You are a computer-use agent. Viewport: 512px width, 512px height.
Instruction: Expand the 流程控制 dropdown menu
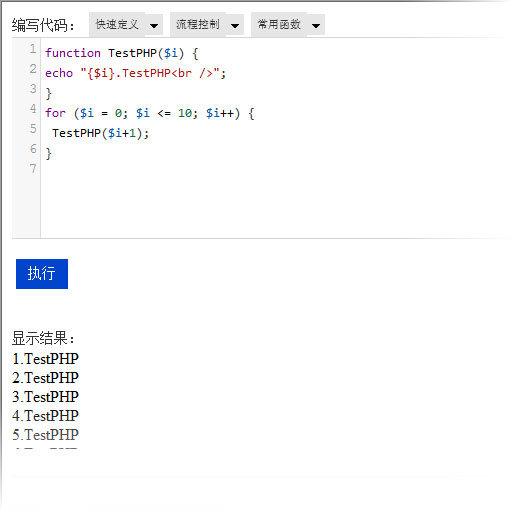tap(207, 25)
